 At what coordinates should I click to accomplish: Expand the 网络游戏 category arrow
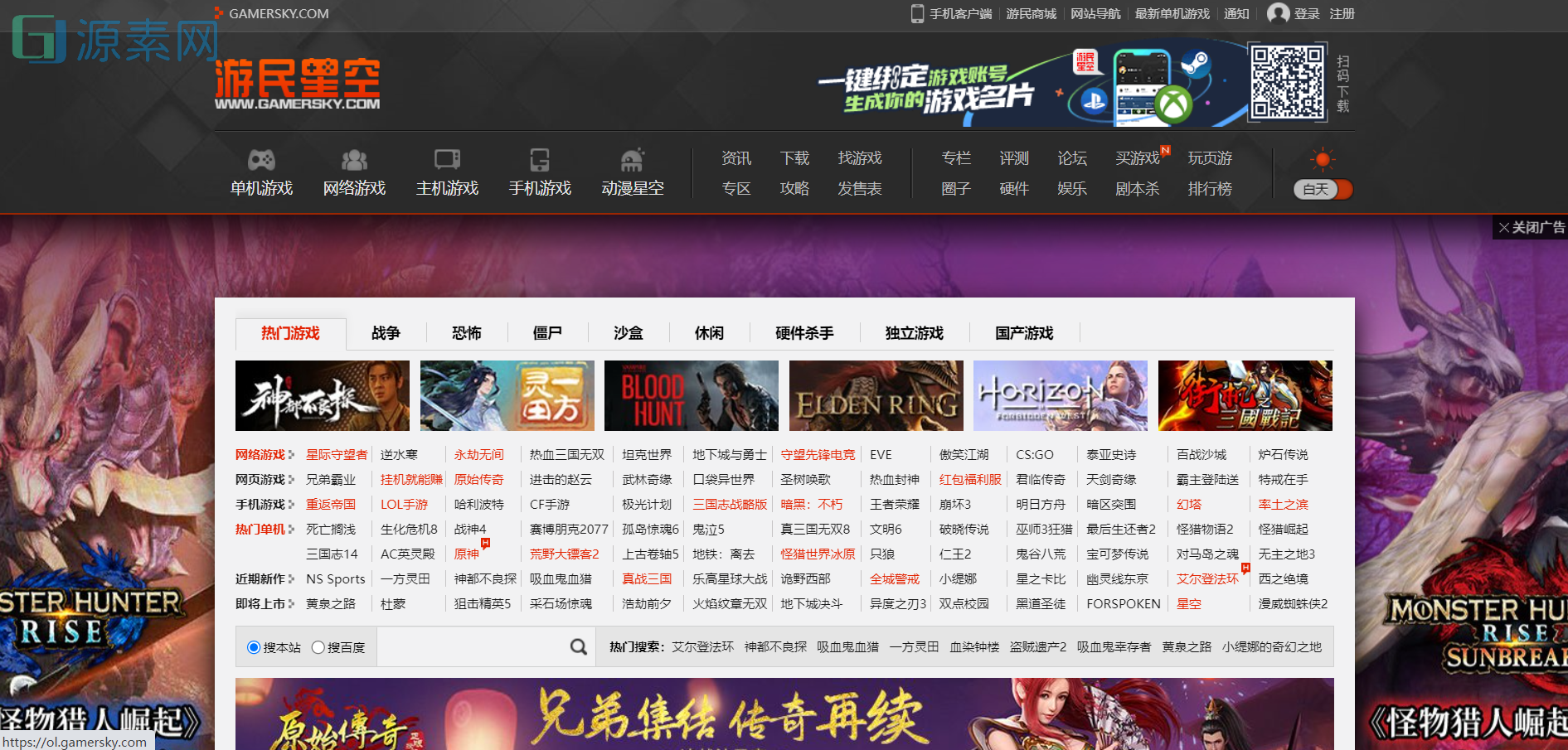point(291,455)
